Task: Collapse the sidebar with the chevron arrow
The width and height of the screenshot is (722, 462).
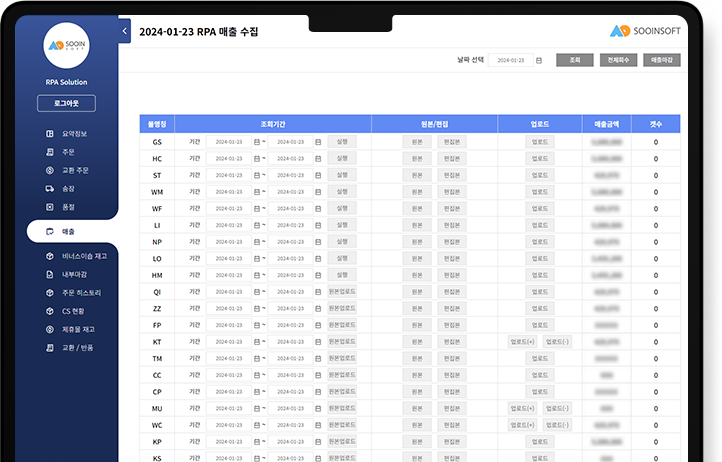Action: tap(124, 31)
